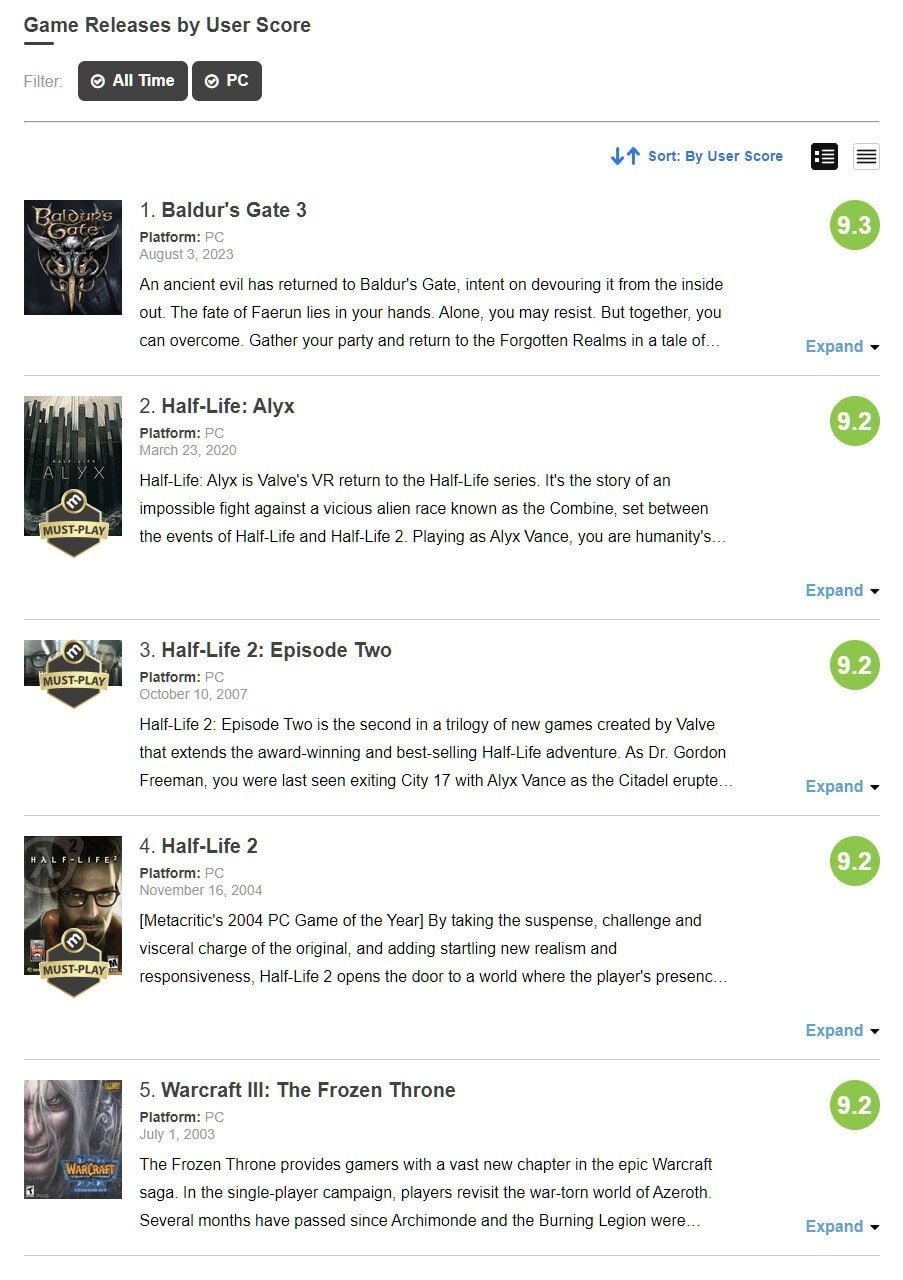Click the Must-Play badge on Episode Two

(73, 675)
